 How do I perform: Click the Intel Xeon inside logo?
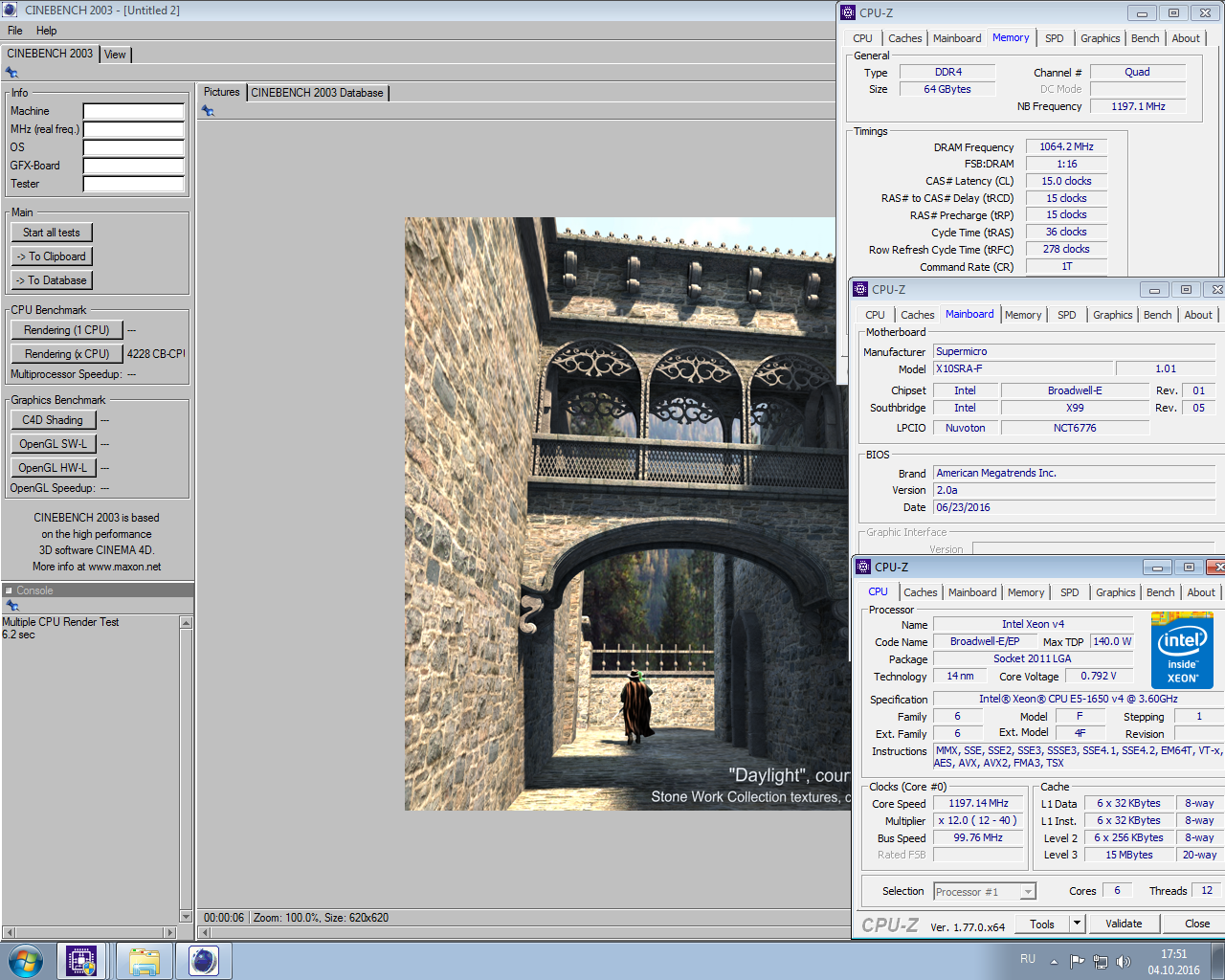tap(1182, 653)
